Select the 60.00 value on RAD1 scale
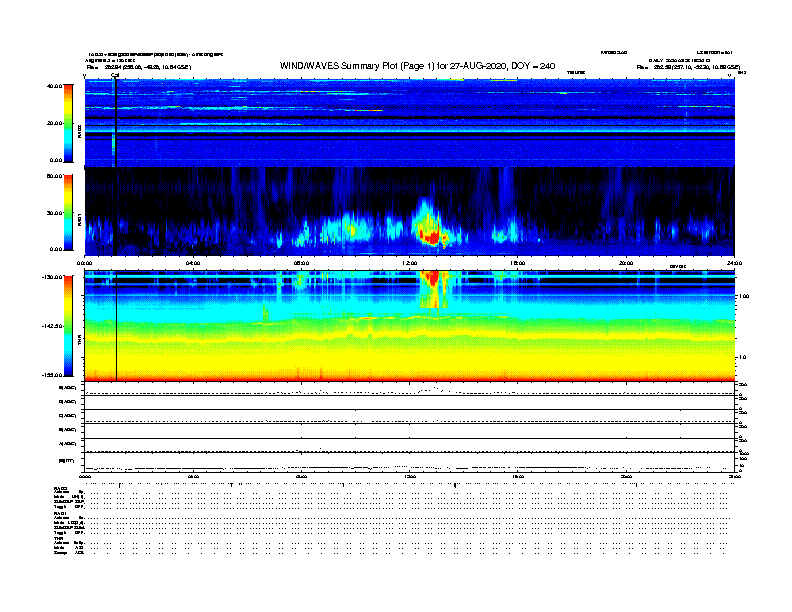792x612 pixels. tap(54, 176)
